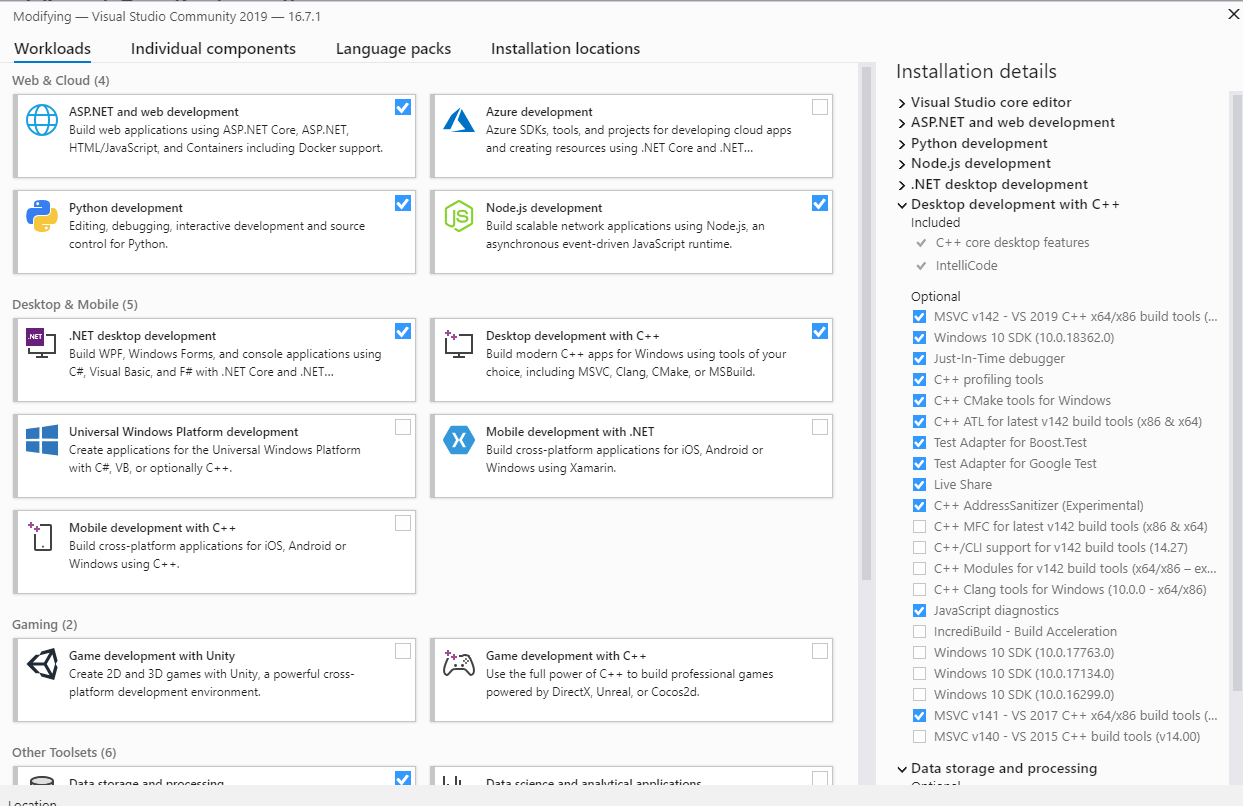
Task: Click the Mobile development with C++ icon
Action: coord(42,536)
